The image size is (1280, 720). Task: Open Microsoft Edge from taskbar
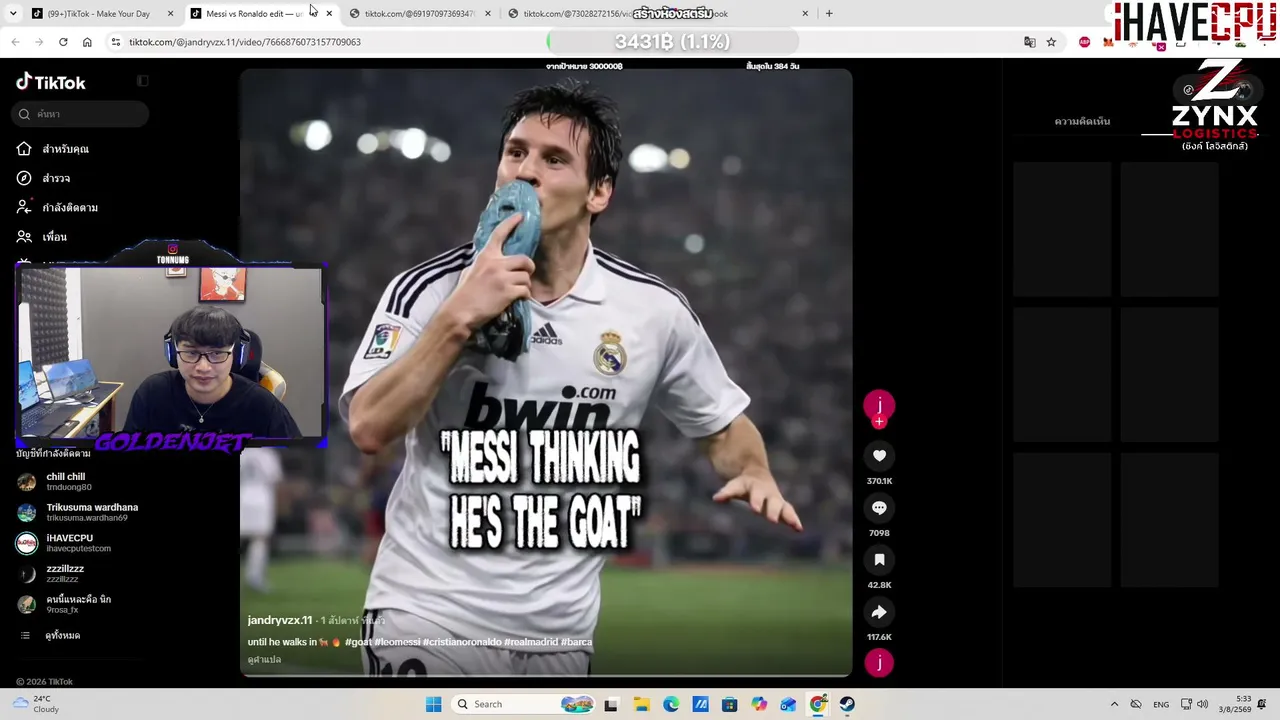(671, 704)
